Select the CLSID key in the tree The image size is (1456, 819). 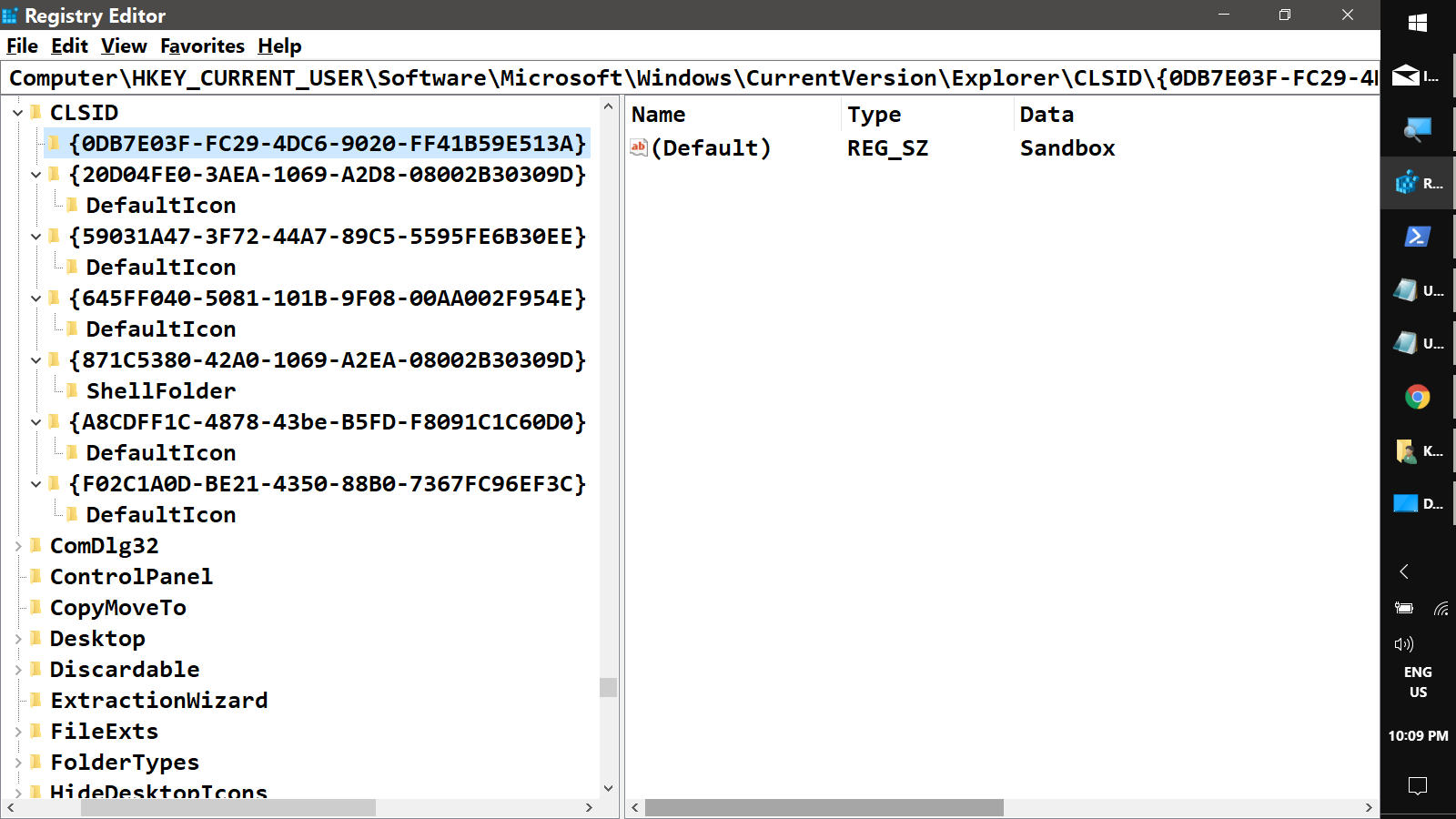[84, 113]
